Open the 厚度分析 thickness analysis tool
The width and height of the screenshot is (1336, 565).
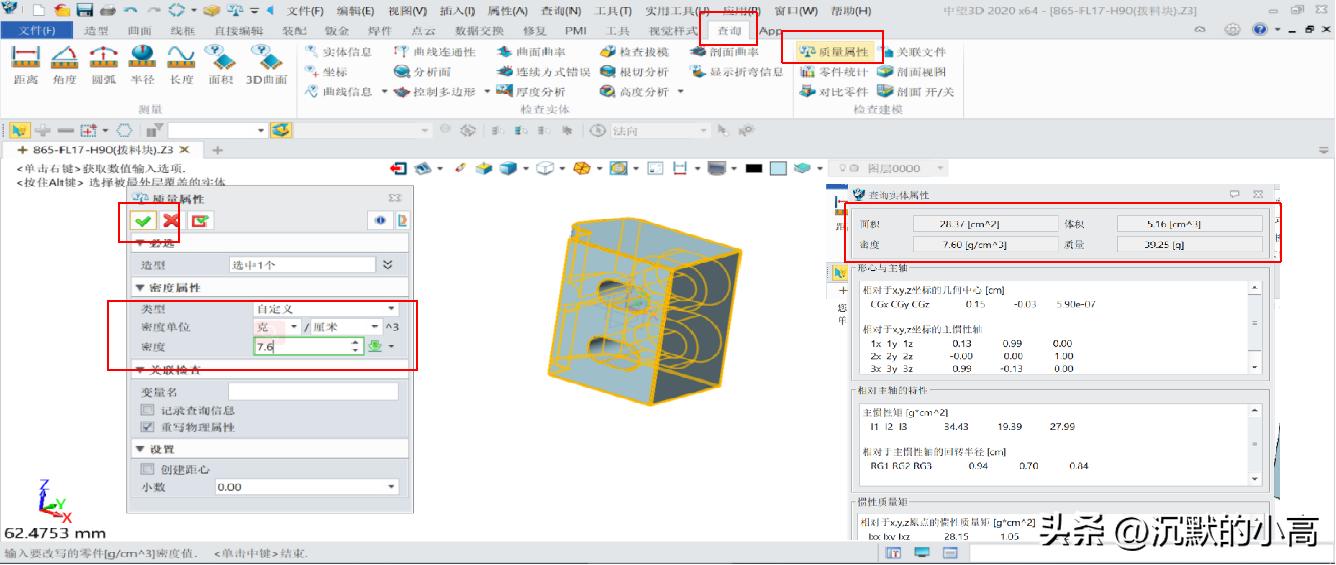click(x=532, y=92)
